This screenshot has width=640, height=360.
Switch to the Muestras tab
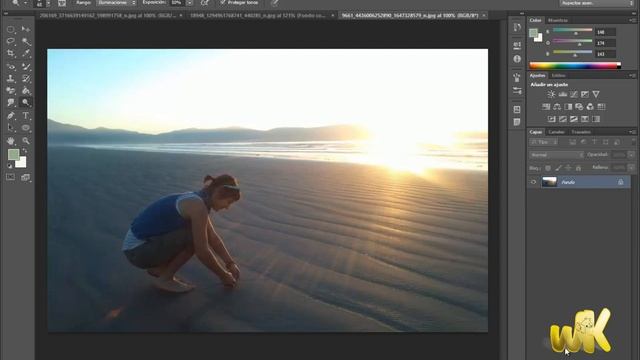[558, 20]
